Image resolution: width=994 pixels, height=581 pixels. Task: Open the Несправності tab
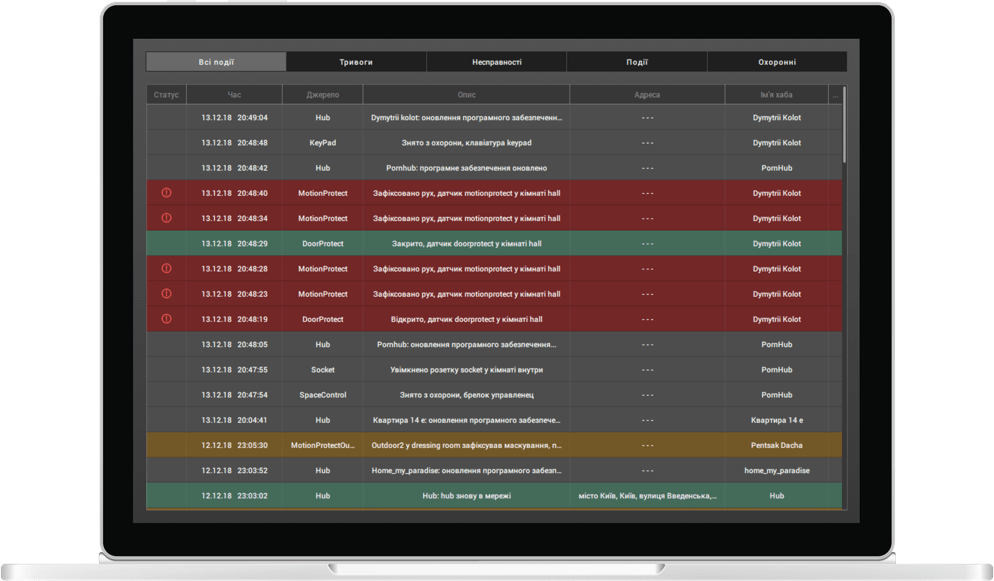pos(496,62)
